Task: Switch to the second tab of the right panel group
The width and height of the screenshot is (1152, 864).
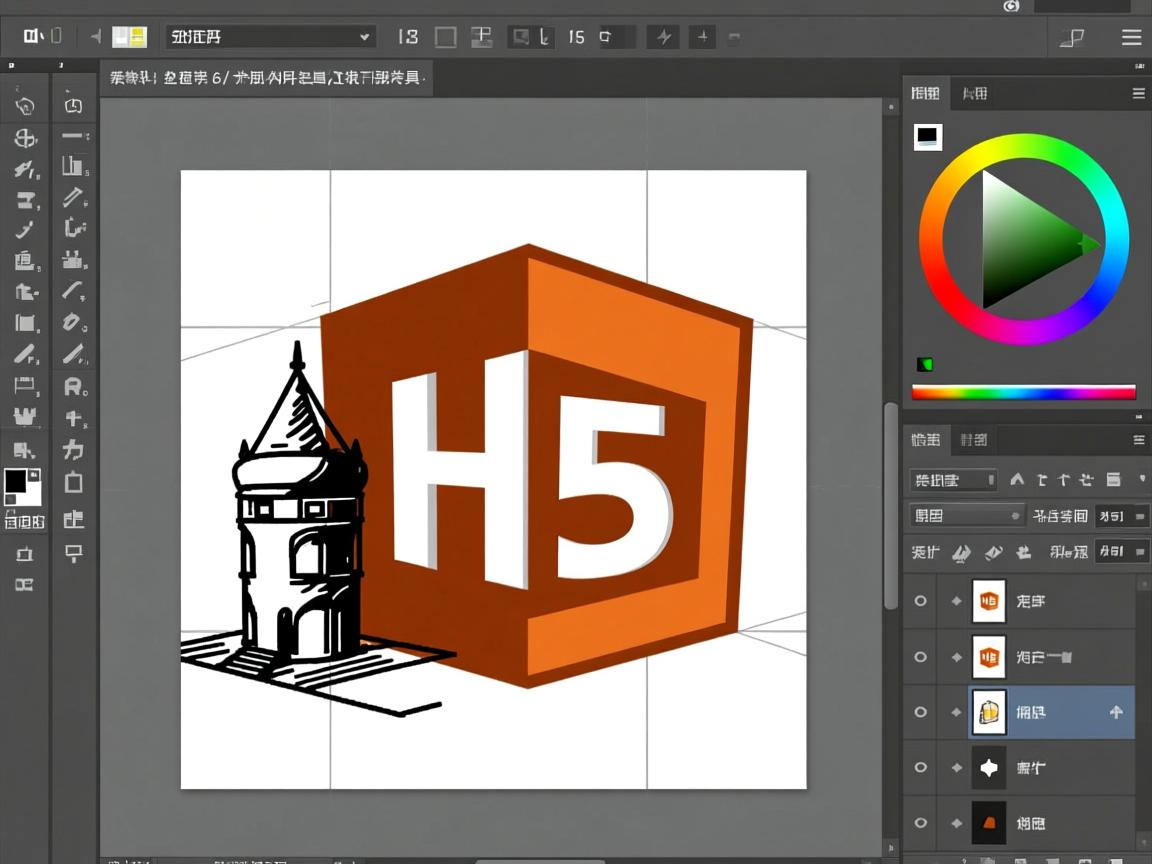Action: [x=973, y=93]
